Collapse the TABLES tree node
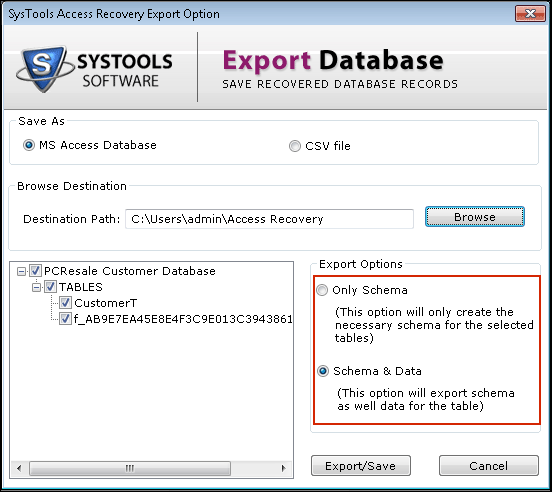 click(x=36, y=287)
